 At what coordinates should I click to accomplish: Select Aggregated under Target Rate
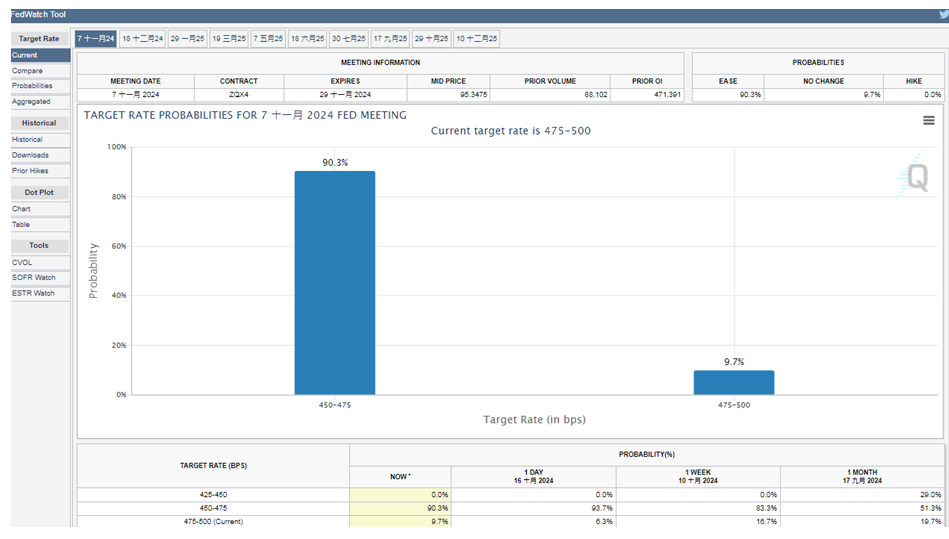(31, 101)
